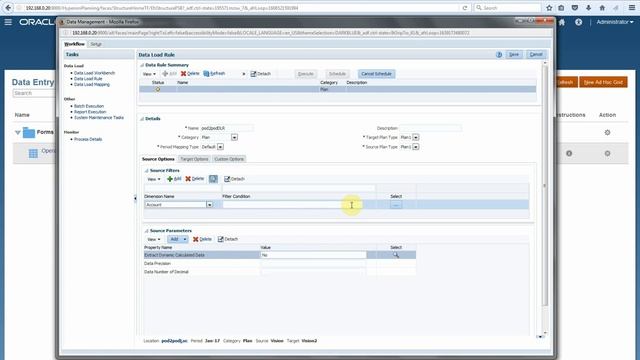
Task: Open the Oracle navigator hamburger menu
Action: 8,22
